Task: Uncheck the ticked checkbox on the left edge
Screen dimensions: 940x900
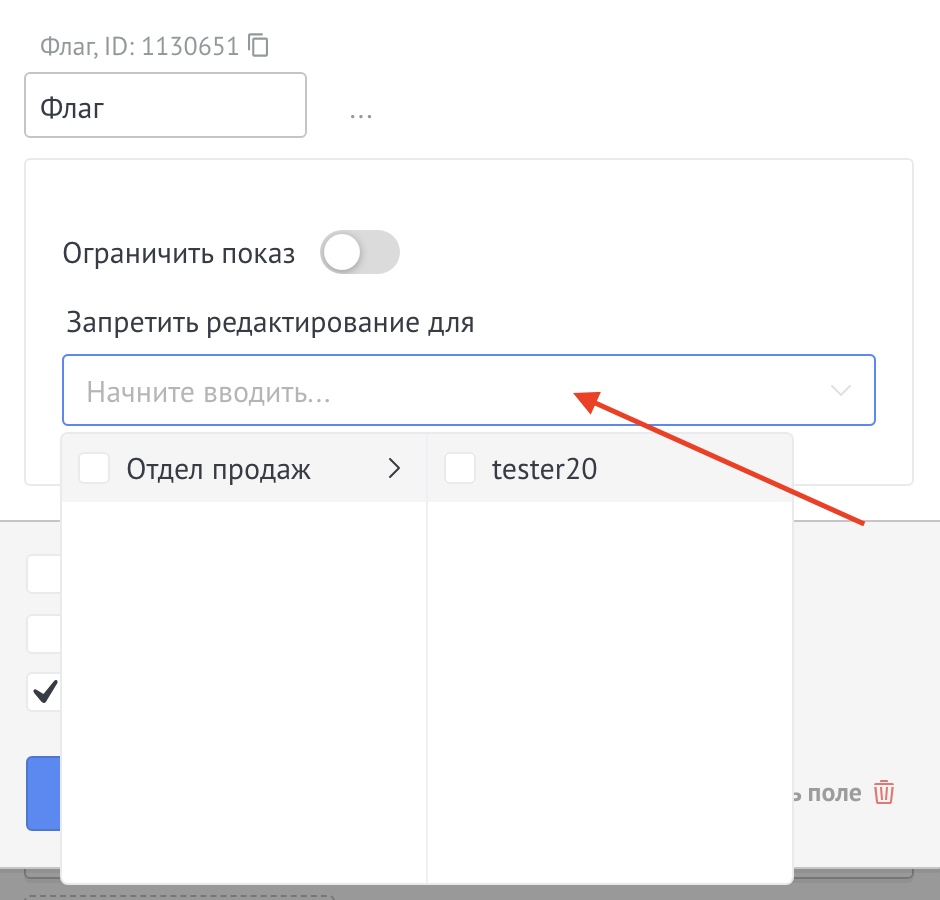Action: (44, 692)
